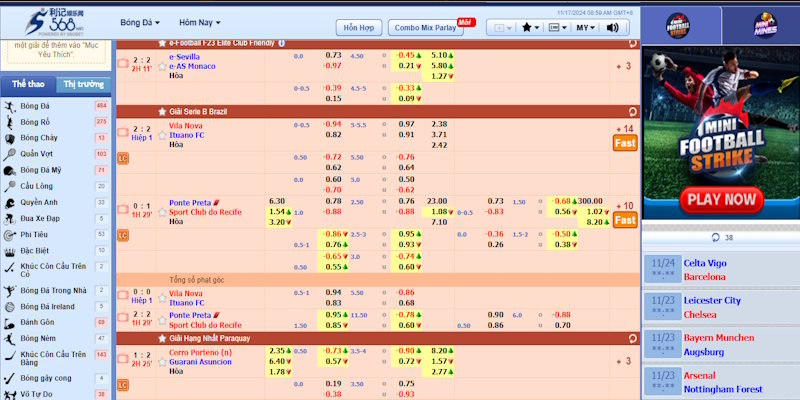800x400 pixels.
Task: Refresh the Giải Hạng Nhất Paraguay section
Action: (x=633, y=338)
